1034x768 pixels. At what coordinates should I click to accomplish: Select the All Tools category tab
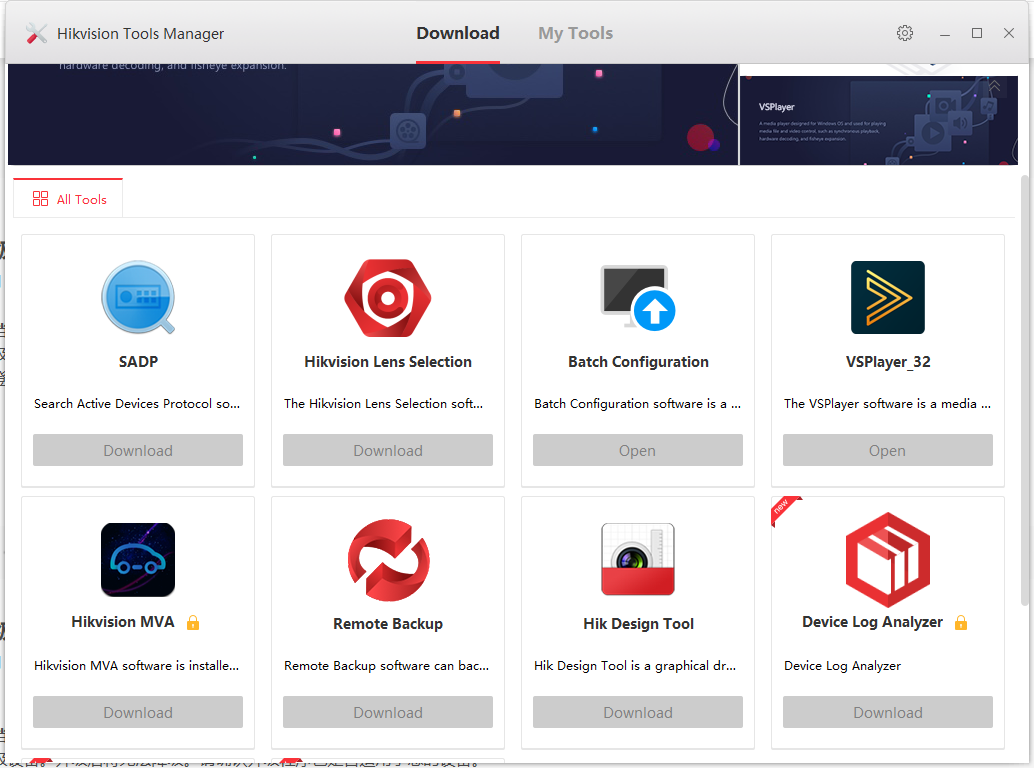(69, 199)
